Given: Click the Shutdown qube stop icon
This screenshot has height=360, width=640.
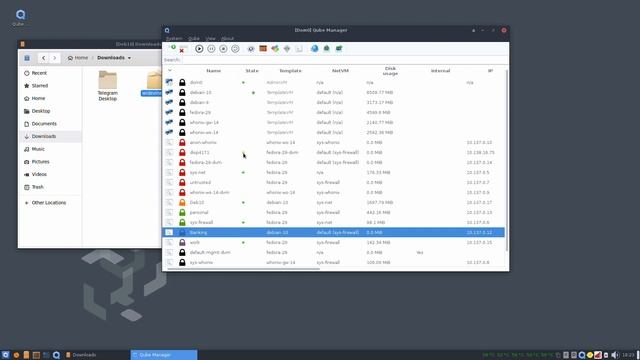Looking at the screenshot, I should [223, 49].
